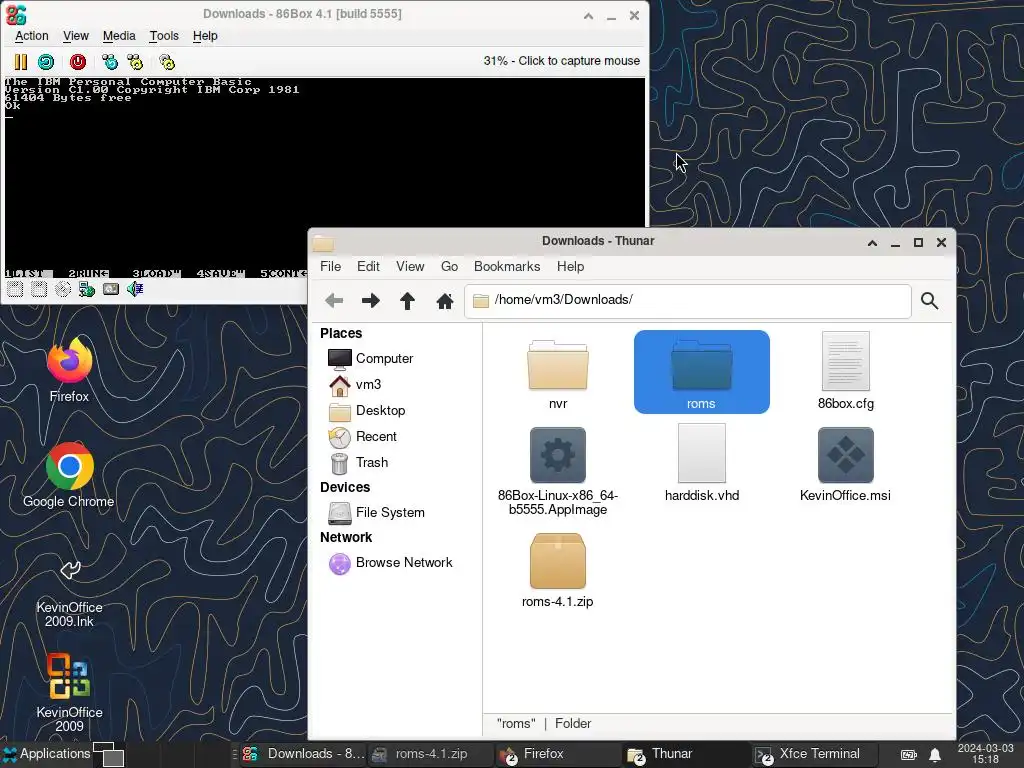Send Ctrl+Alt+Del via the blue keys icon

click(110, 62)
